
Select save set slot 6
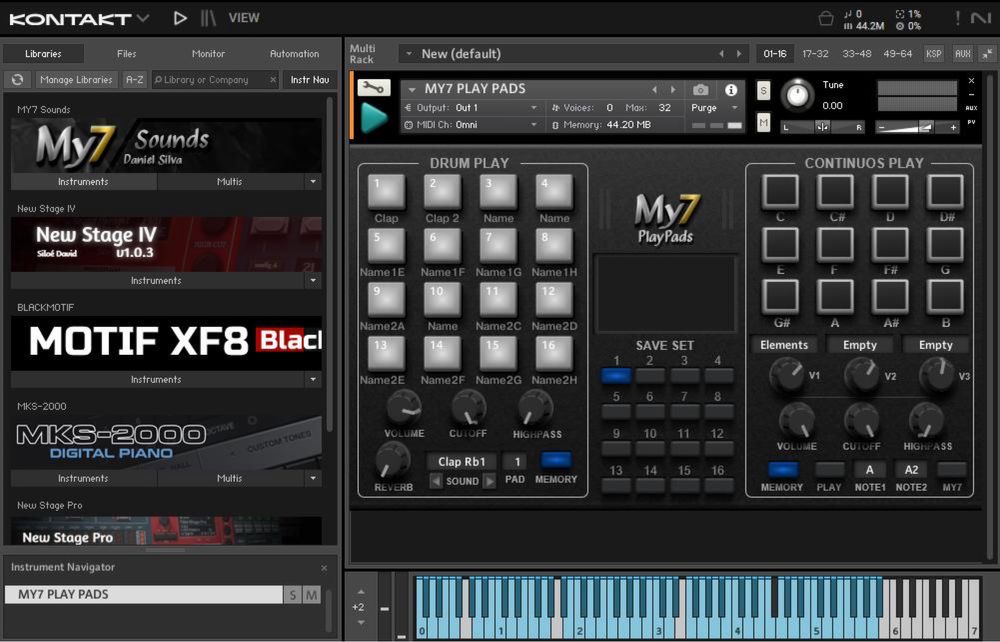pyautogui.click(x=650, y=412)
